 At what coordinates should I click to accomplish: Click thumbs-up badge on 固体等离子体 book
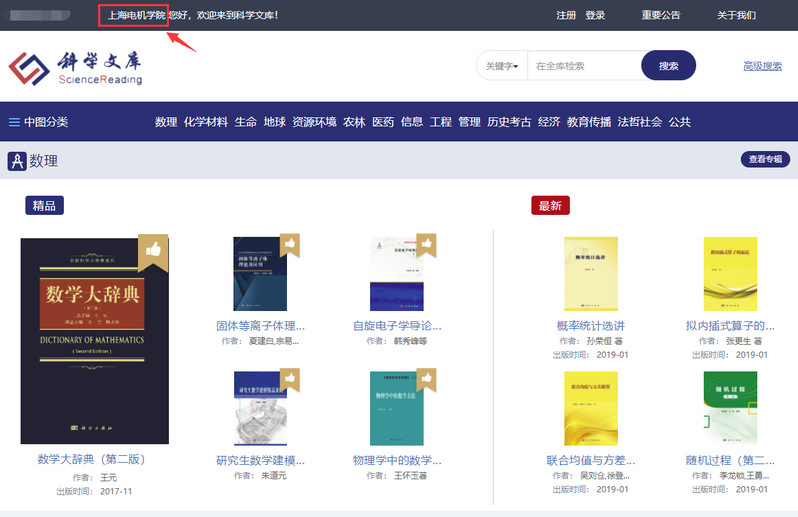(289, 244)
